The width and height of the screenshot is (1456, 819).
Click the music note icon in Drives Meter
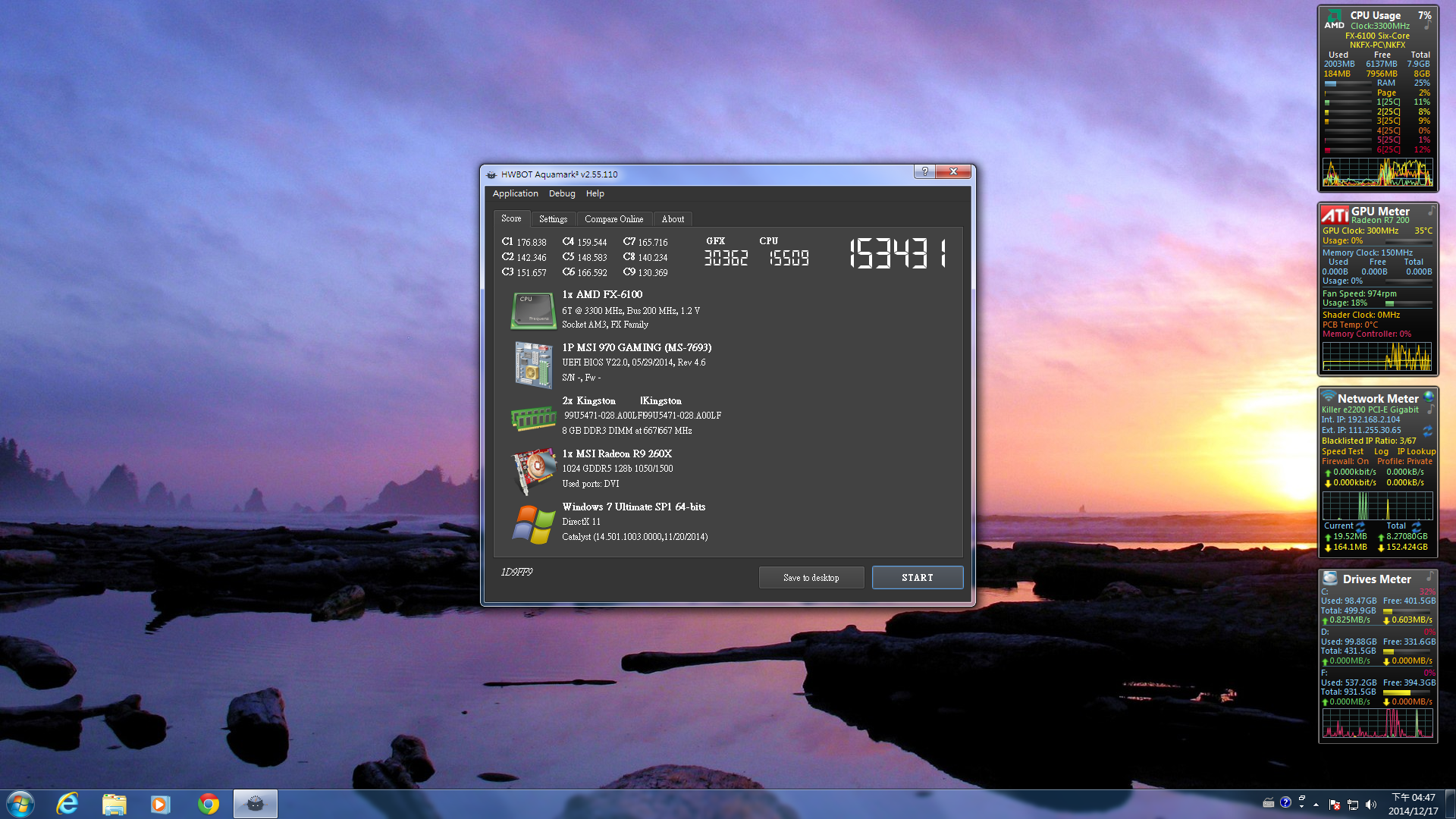tap(1429, 576)
